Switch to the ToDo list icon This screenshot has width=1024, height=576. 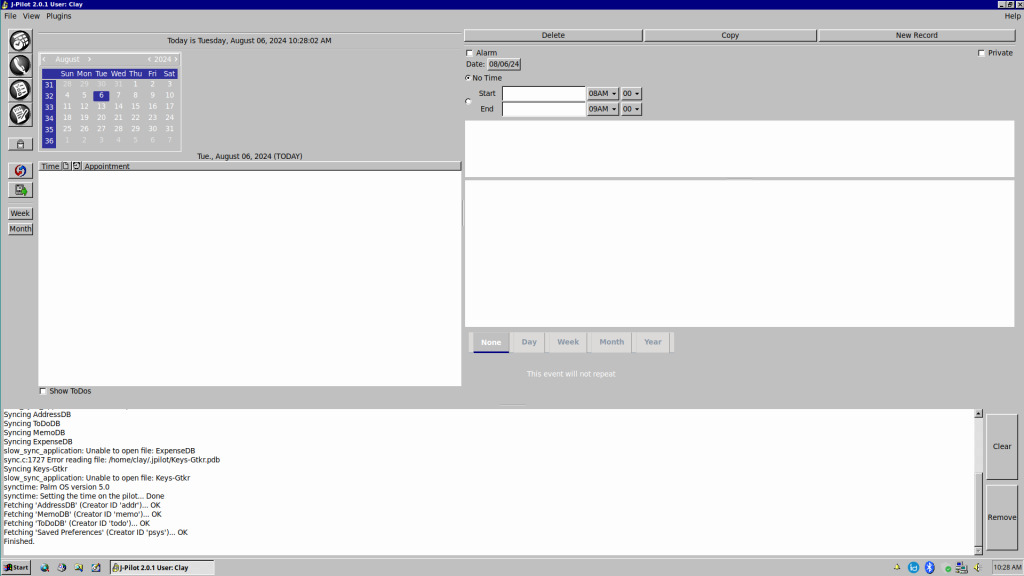click(x=20, y=90)
